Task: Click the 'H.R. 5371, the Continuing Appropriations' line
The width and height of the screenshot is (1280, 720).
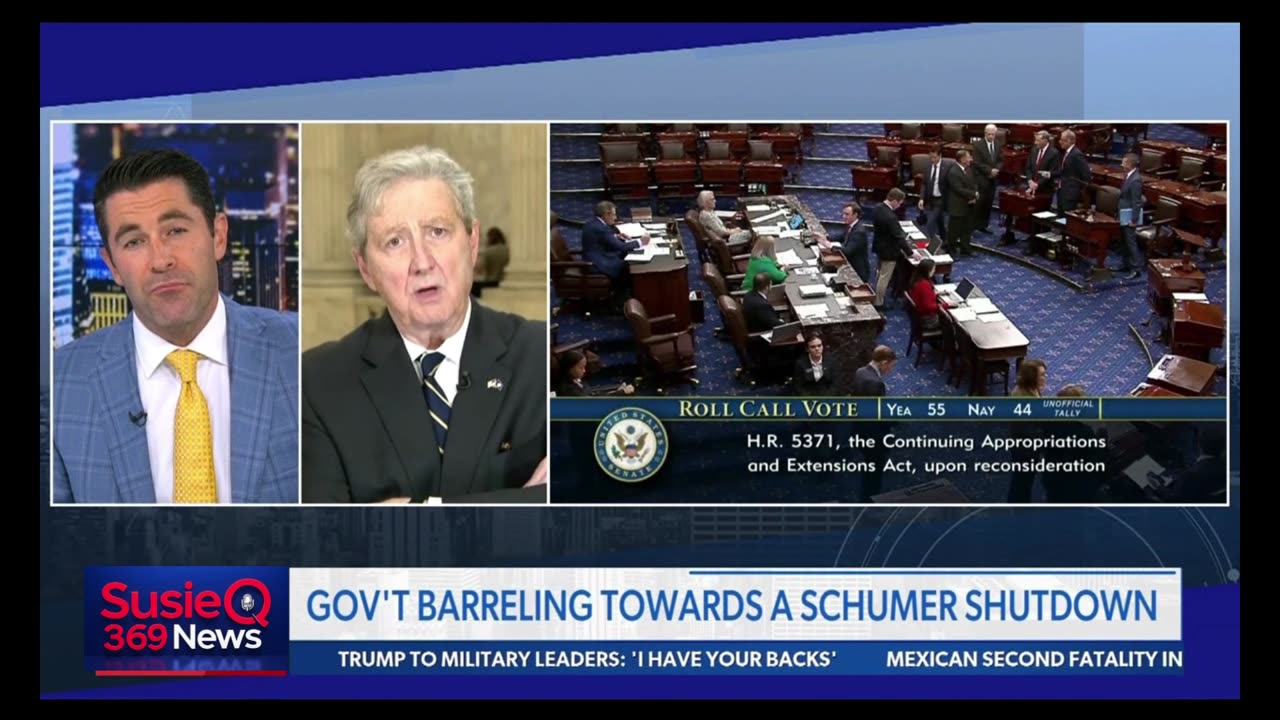Action: [x=926, y=440]
